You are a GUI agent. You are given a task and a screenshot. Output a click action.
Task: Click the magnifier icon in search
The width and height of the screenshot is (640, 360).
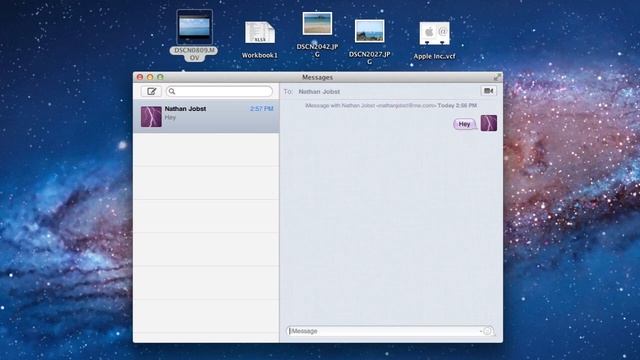coord(172,91)
